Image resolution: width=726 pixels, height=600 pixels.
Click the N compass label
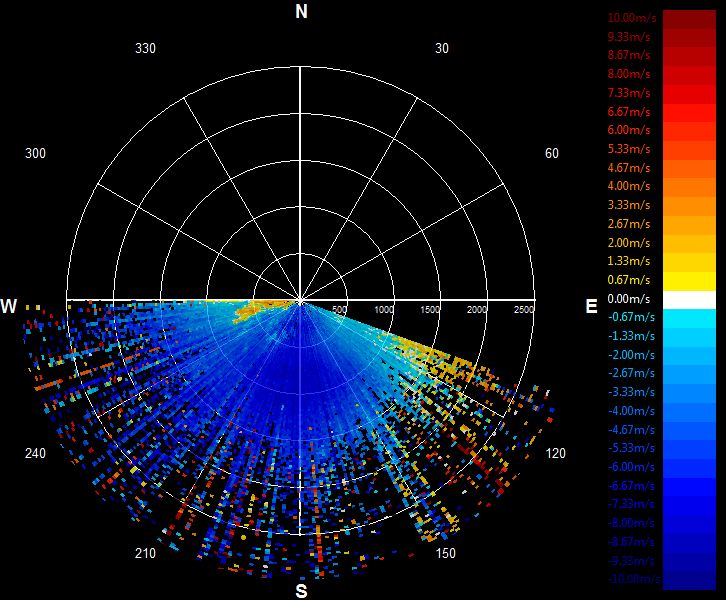click(x=301, y=11)
